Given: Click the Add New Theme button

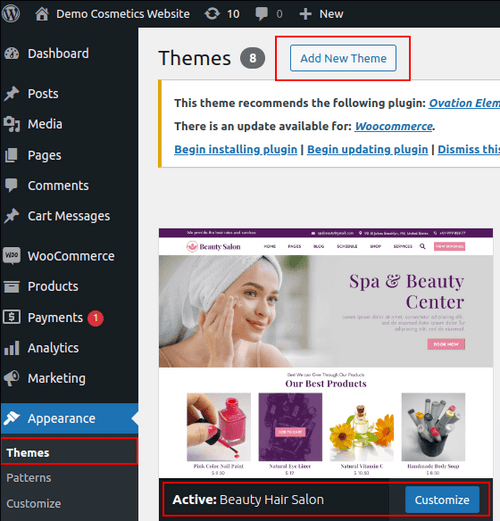Looking at the screenshot, I should [x=343, y=58].
